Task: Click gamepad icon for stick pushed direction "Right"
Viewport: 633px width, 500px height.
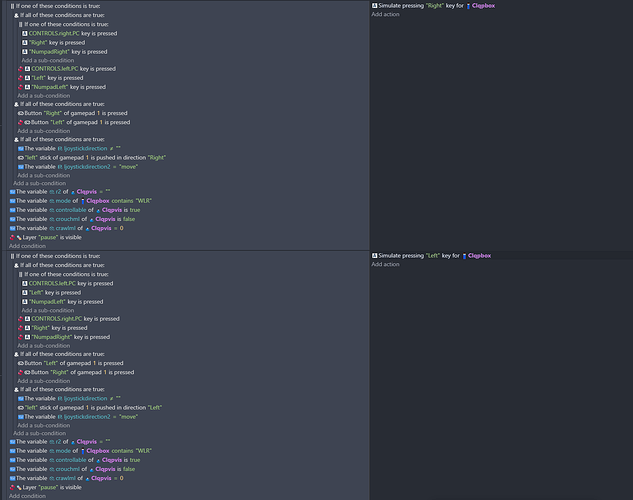Action: [x=21, y=157]
